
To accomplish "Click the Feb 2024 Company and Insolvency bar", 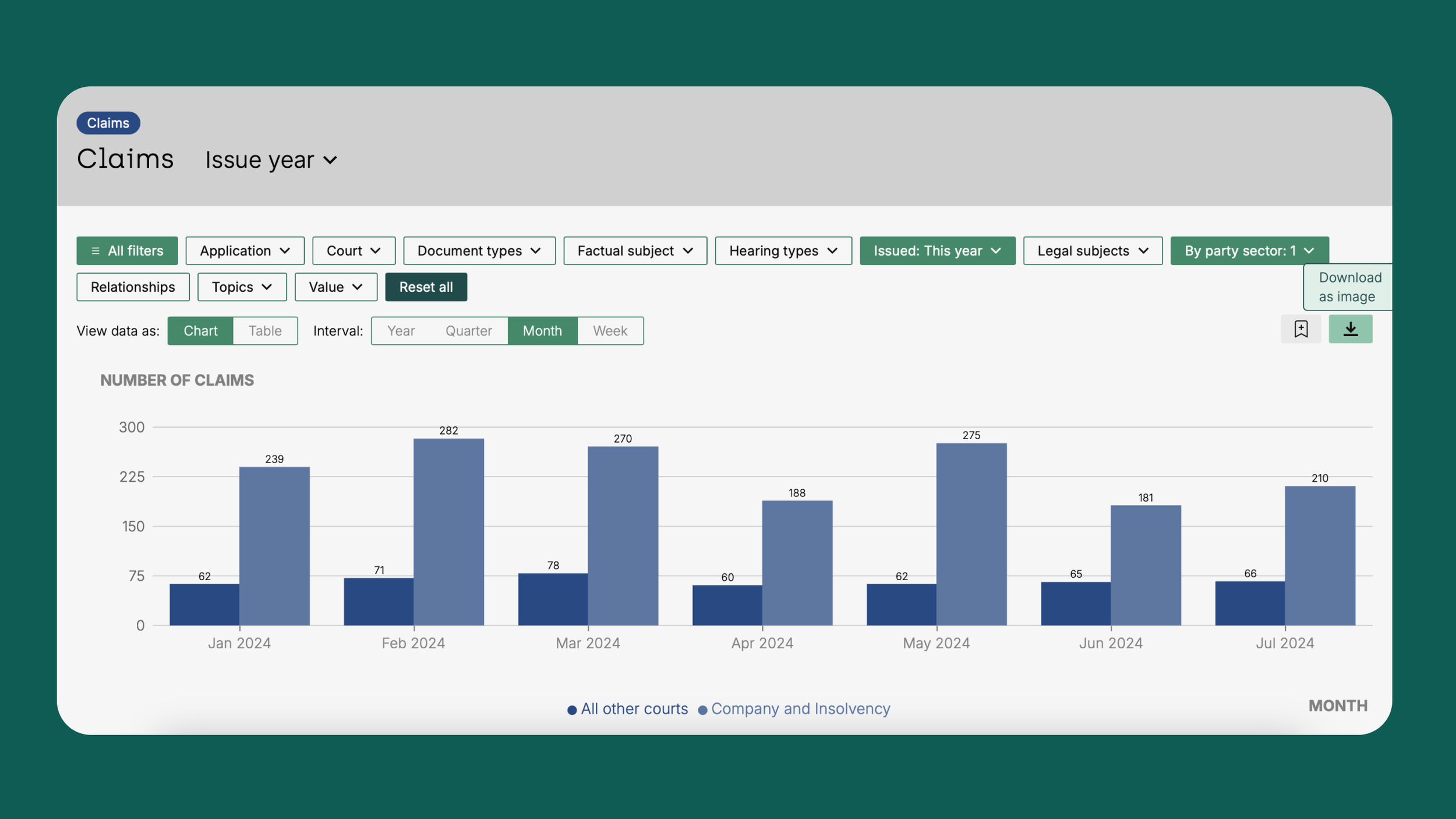I will pos(448,531).
